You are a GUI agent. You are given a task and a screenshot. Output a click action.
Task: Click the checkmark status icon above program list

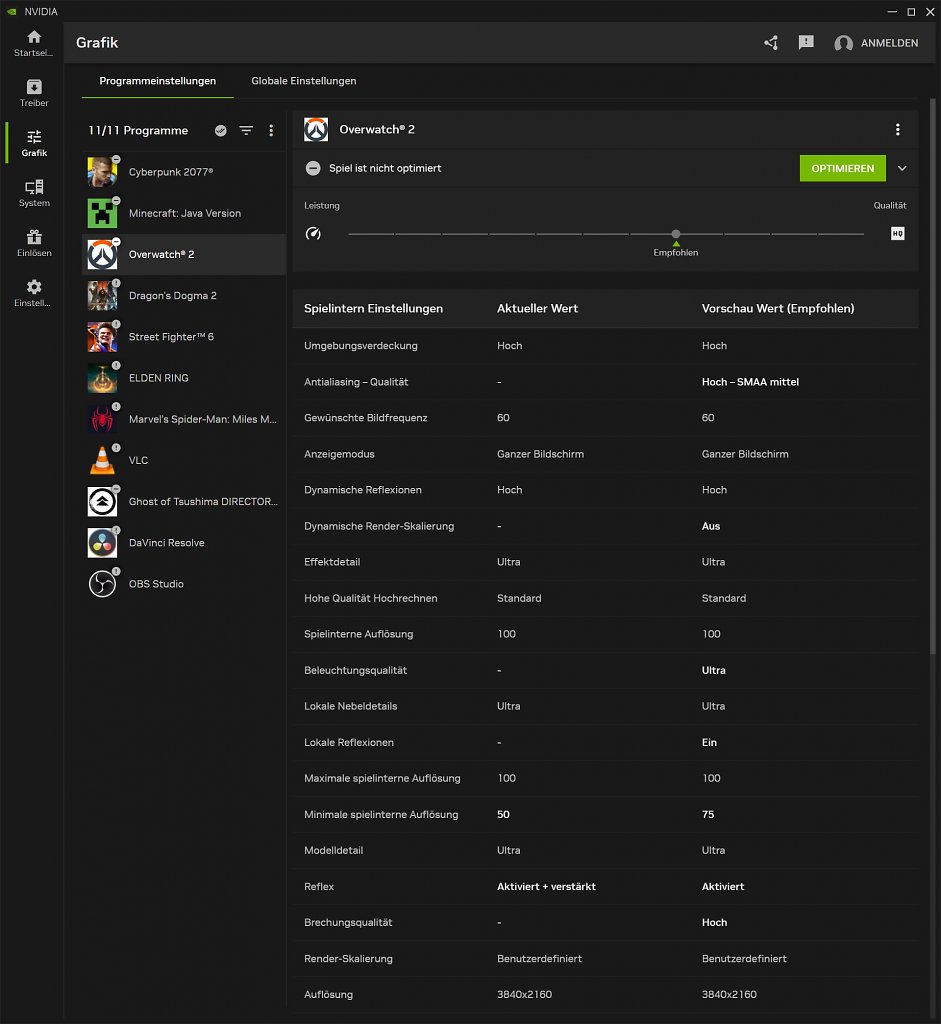pyautogui.click(x=221, y=131)
